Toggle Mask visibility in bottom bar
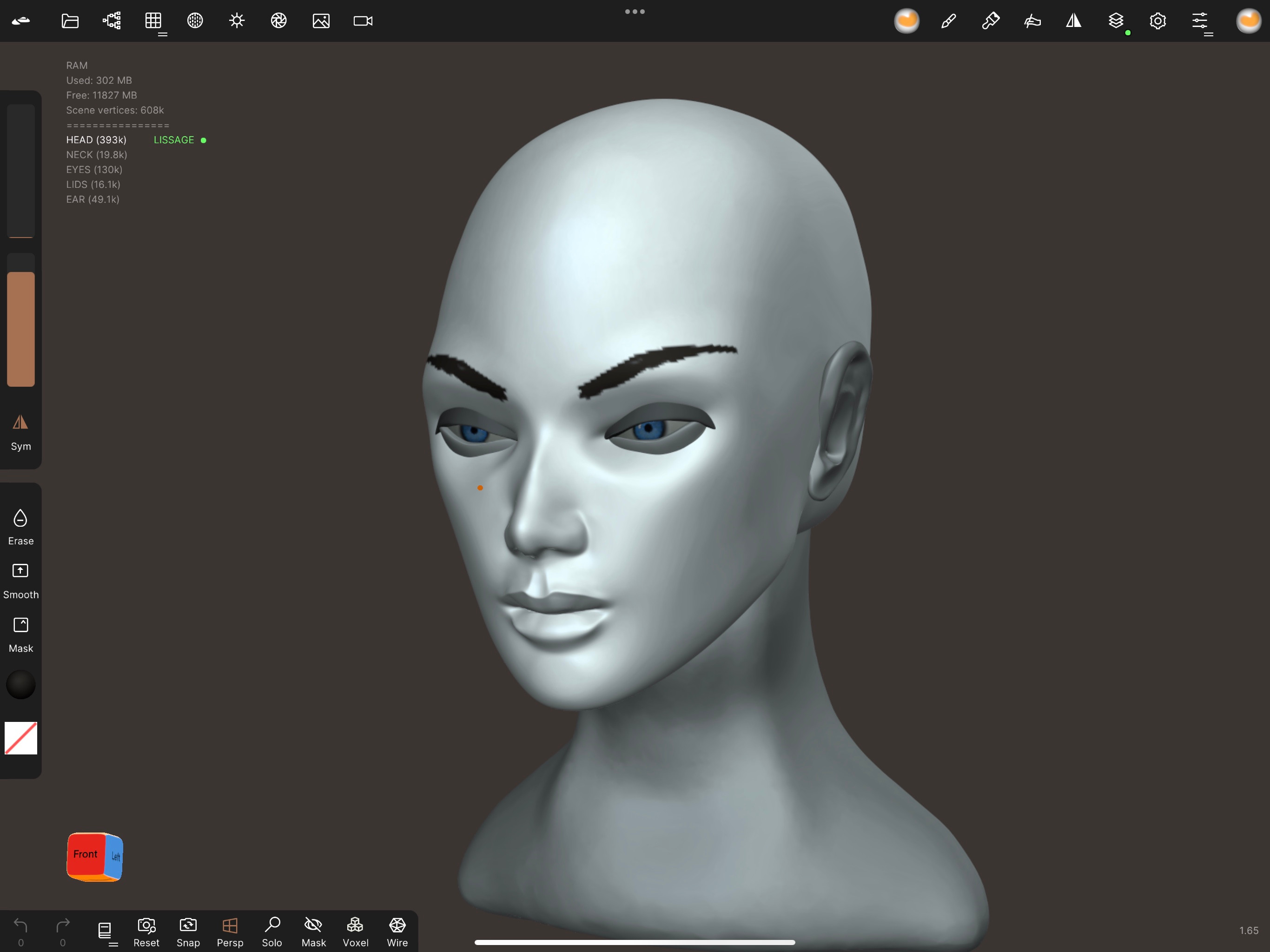The image size is (1270, 952). pyautogui.click(x=313, y=932)
